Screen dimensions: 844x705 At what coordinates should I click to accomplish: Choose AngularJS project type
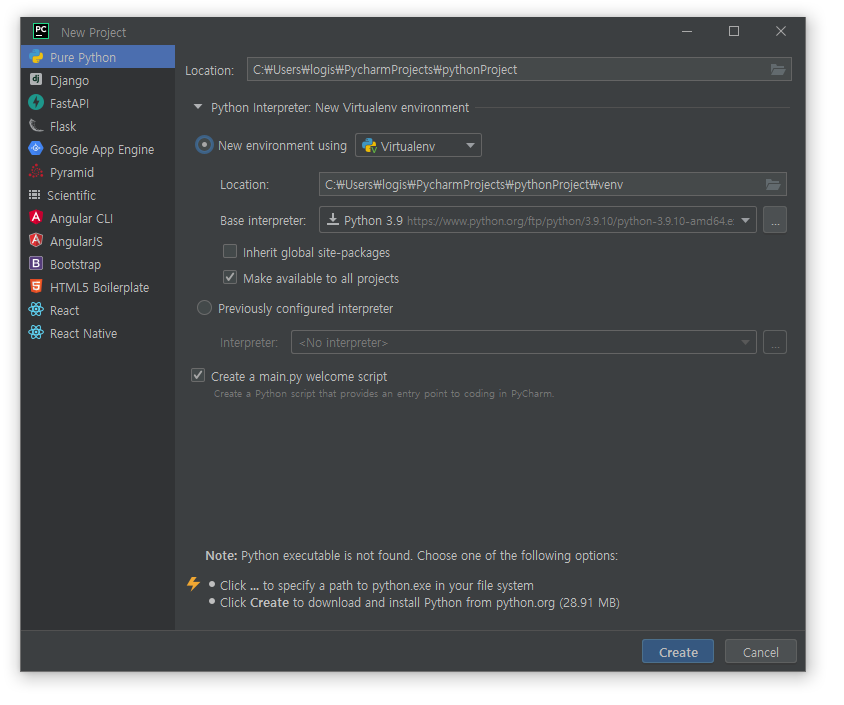click(x=98, y=241)
